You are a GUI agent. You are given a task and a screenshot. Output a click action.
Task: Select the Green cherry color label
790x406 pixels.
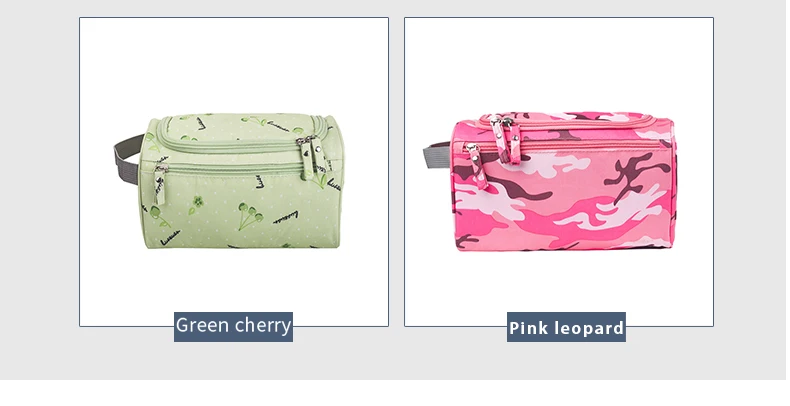pos(233,326)
